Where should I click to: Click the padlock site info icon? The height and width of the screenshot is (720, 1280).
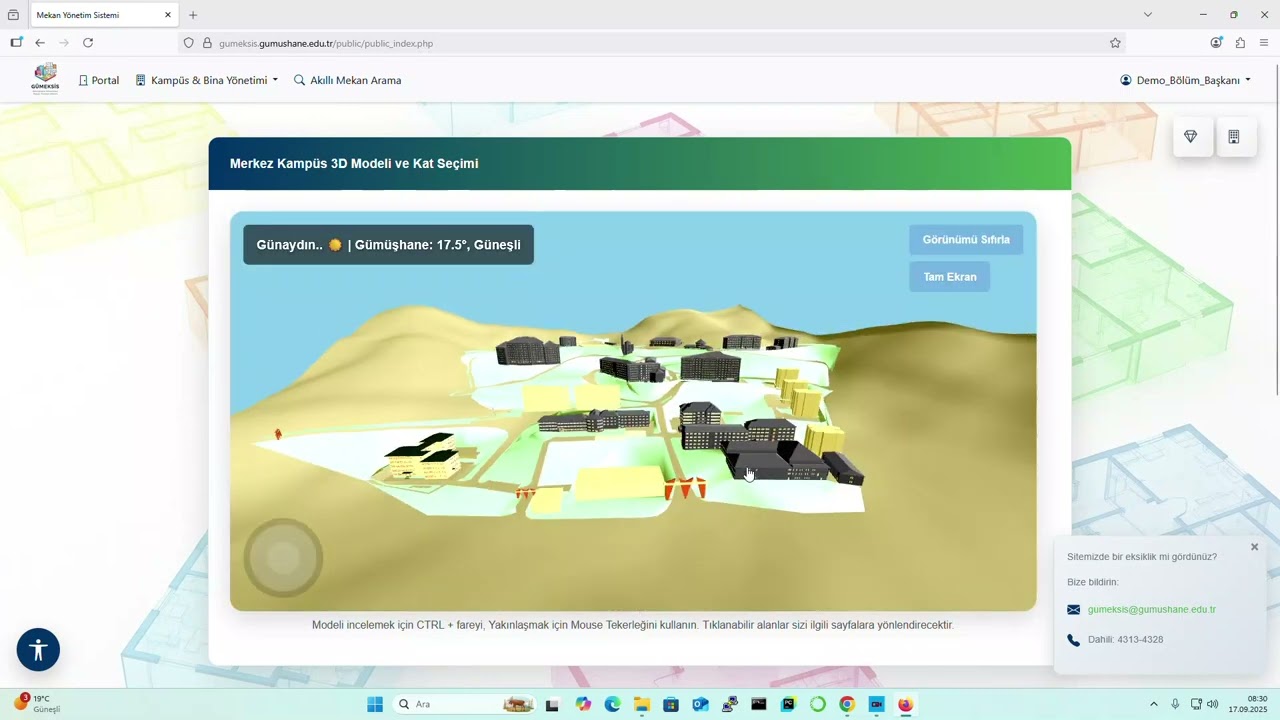208,43
